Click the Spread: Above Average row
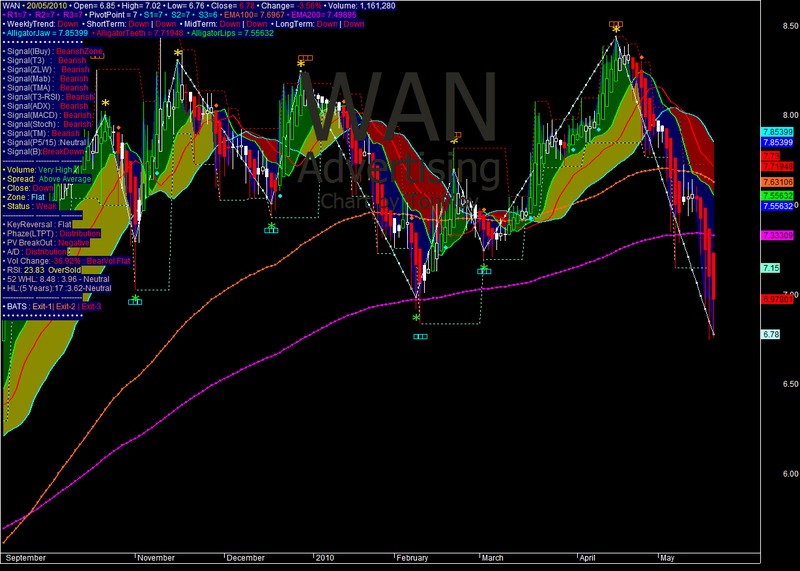 (49, 179)
